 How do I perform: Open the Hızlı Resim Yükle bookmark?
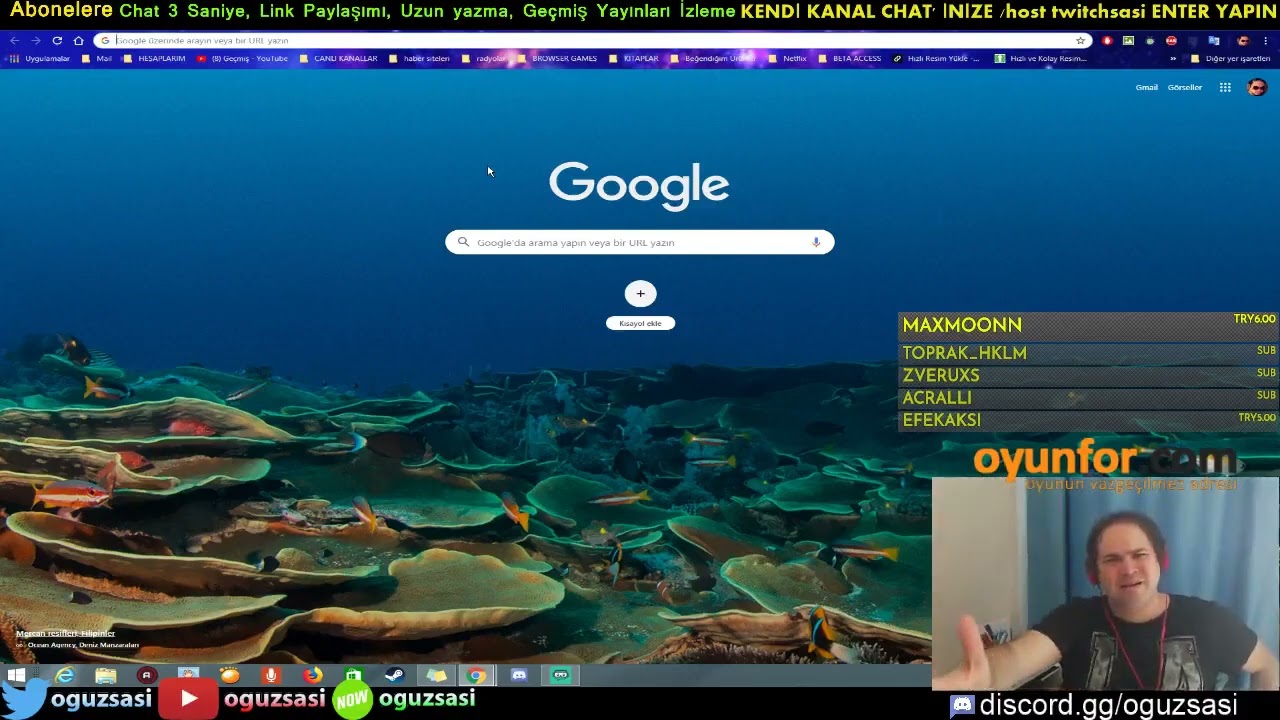937,58
